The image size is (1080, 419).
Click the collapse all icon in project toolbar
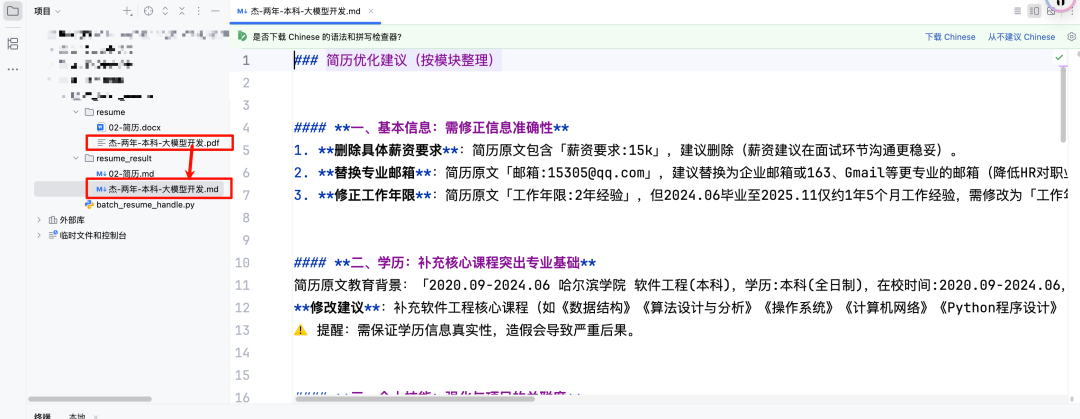pyautogui.click(x=182, y=11)
